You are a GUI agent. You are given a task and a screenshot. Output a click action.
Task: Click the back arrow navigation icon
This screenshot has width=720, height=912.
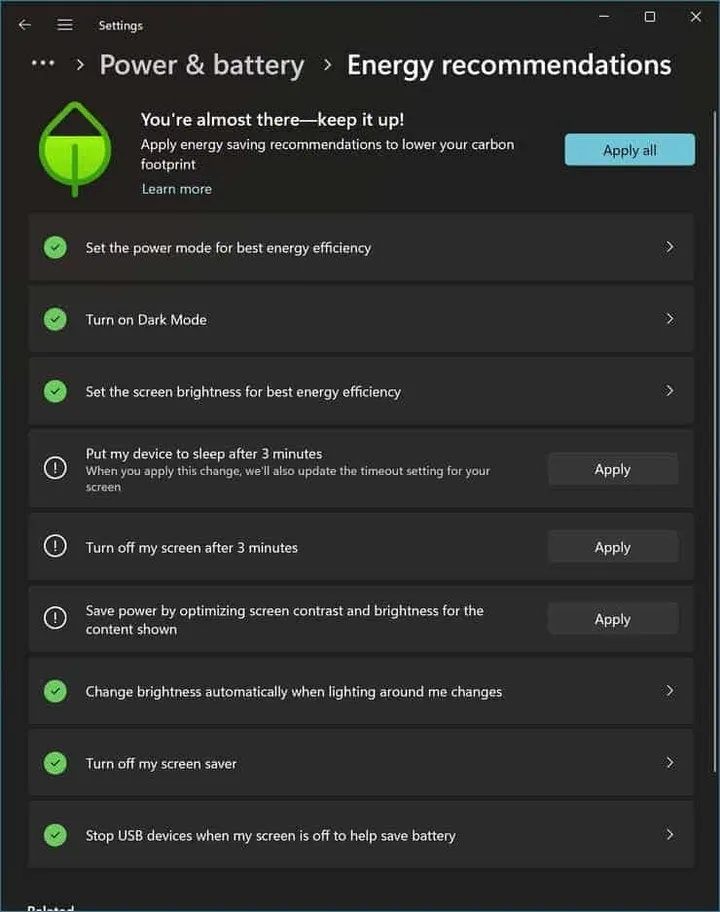point(24,24)
